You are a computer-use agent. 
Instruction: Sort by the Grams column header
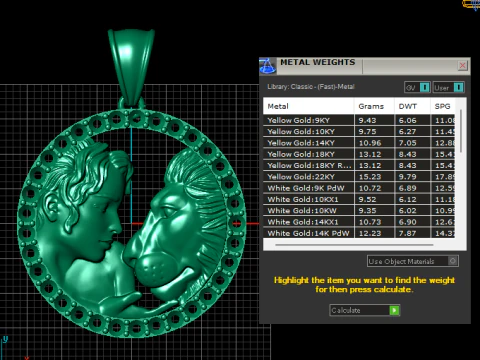(x=374, y=106)
